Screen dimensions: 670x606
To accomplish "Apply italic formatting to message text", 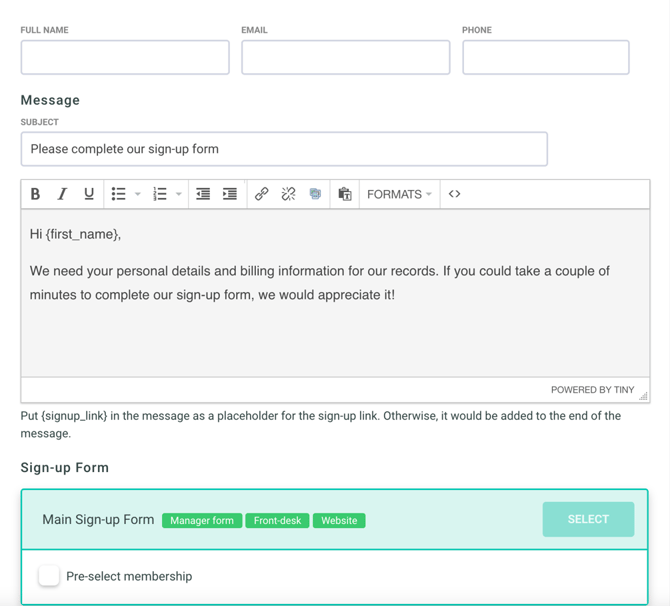I will [62, 194].
